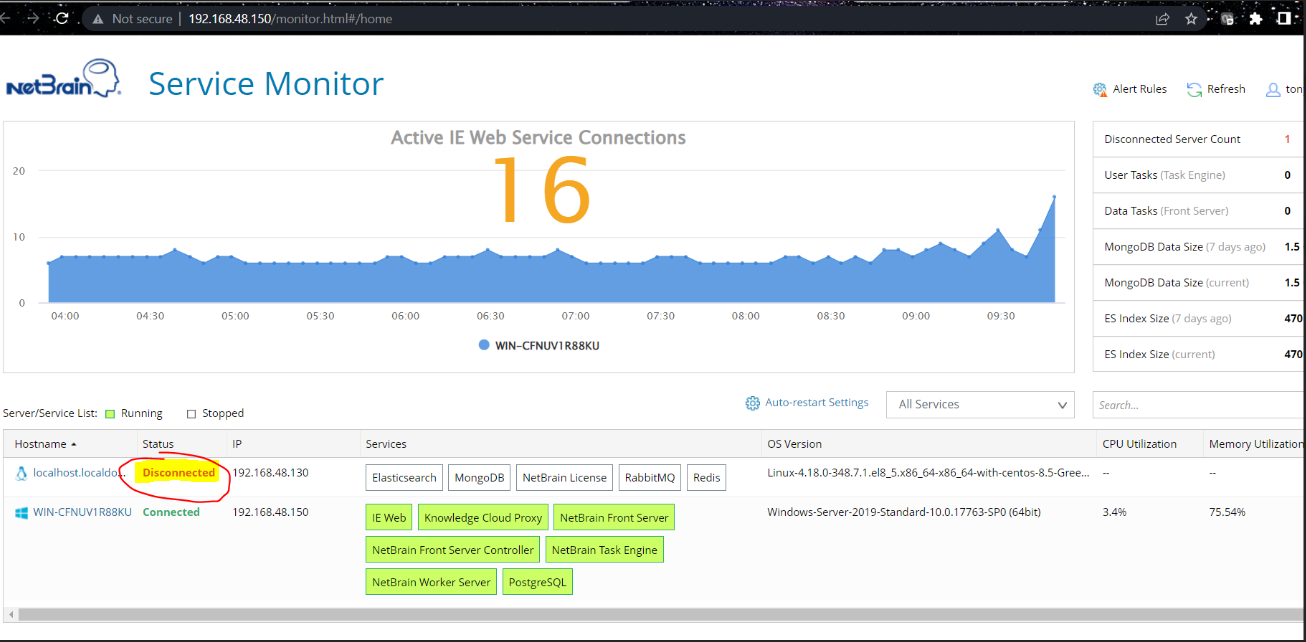Click the Not secure warning icon
This screenshot has height=642, width=1306.
(x=97, y=18)
